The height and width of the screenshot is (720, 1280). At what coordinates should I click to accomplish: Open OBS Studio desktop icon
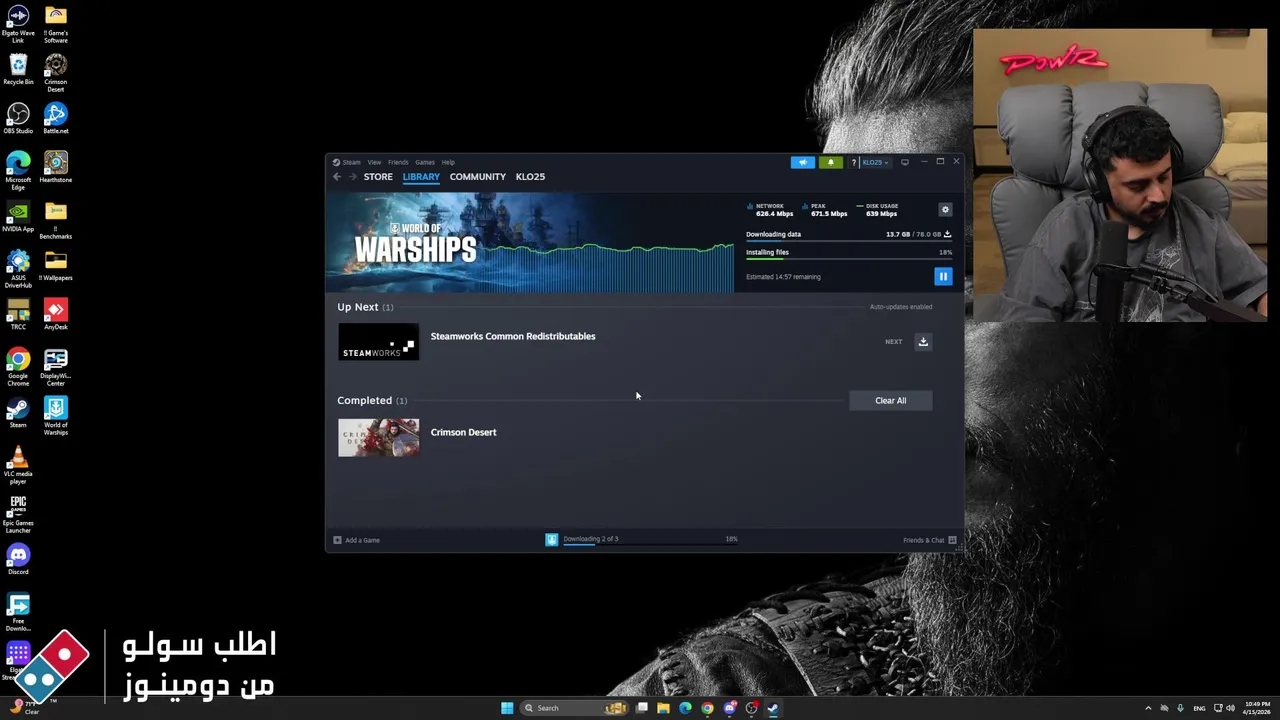(18, 119)
